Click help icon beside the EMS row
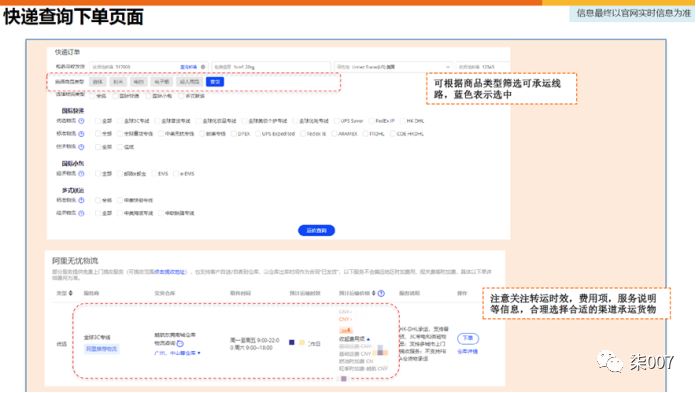 coord(81,174)
